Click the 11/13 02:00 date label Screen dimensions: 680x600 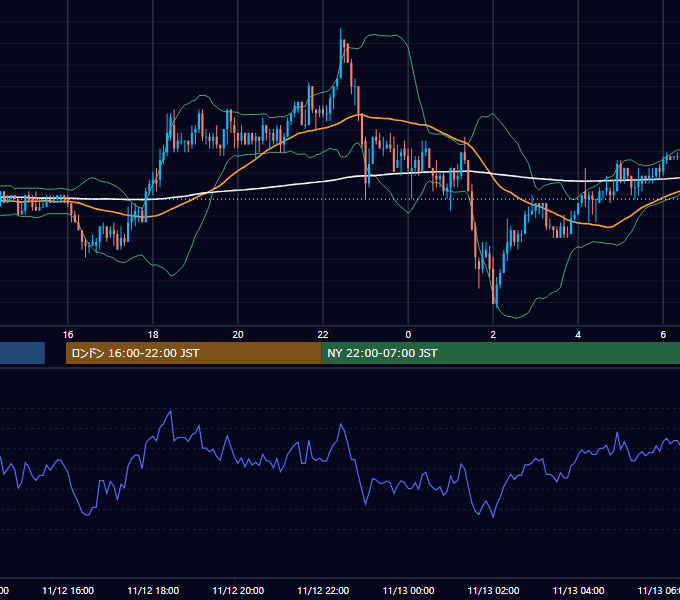coord(493,590)
